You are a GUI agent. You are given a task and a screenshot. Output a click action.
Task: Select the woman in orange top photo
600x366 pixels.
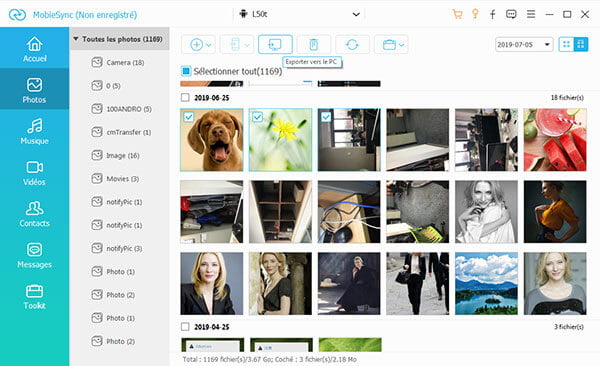(x=555, y=212)
